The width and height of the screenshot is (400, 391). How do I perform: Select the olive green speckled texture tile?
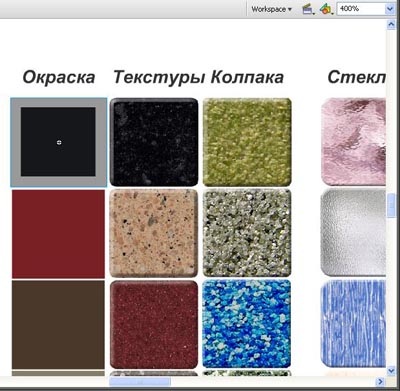tap(247, 142)
